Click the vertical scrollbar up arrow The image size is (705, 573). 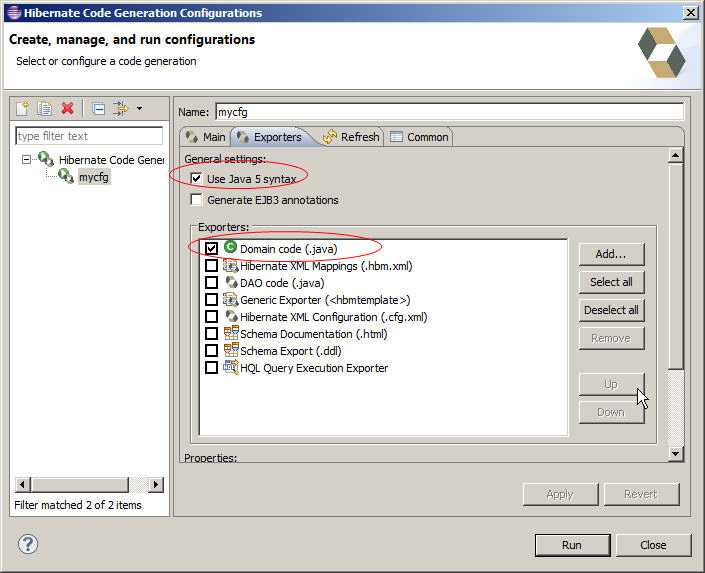coord(675,156)
